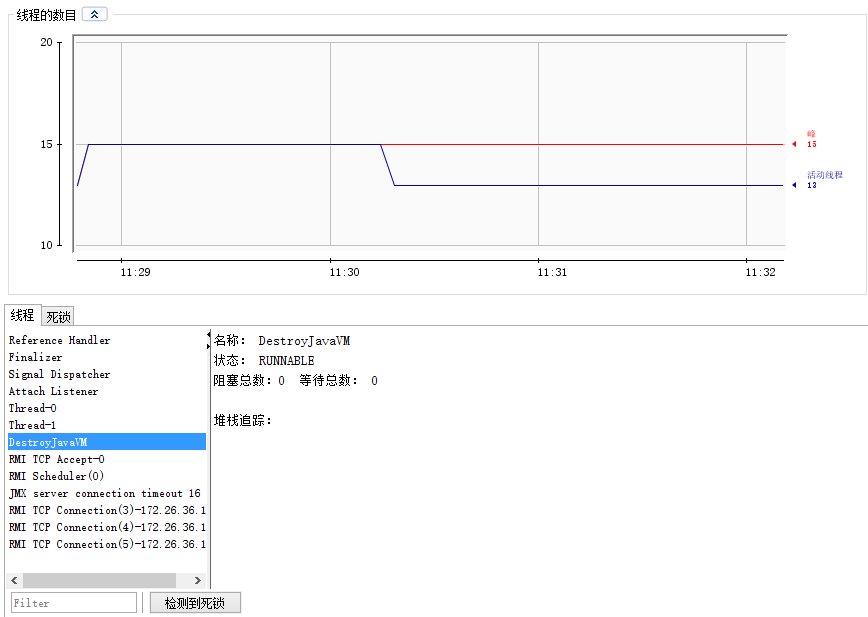
Task: Click the 检测到死锁 button
Action: click(195, 602)
